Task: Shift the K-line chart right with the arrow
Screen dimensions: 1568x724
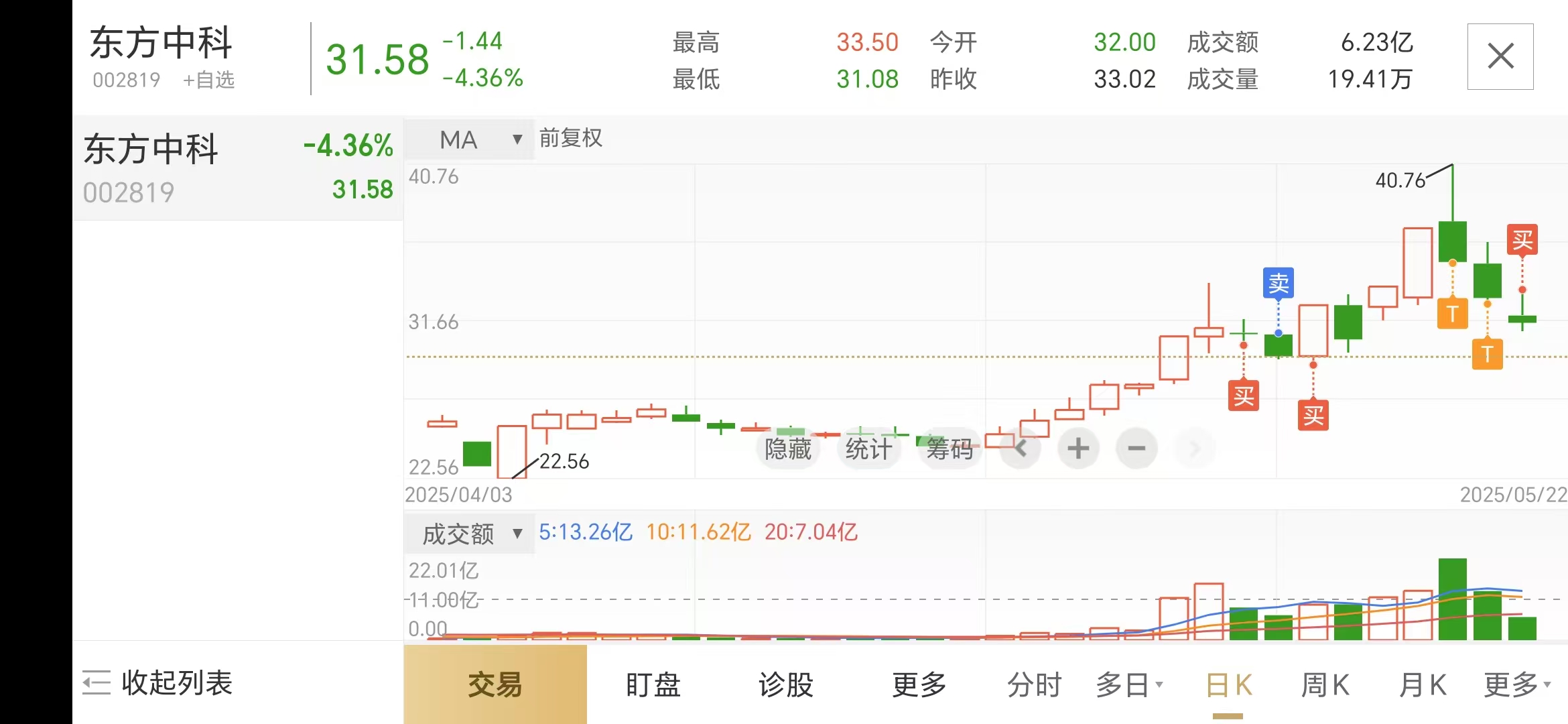Action: [x=1195, y=448]
